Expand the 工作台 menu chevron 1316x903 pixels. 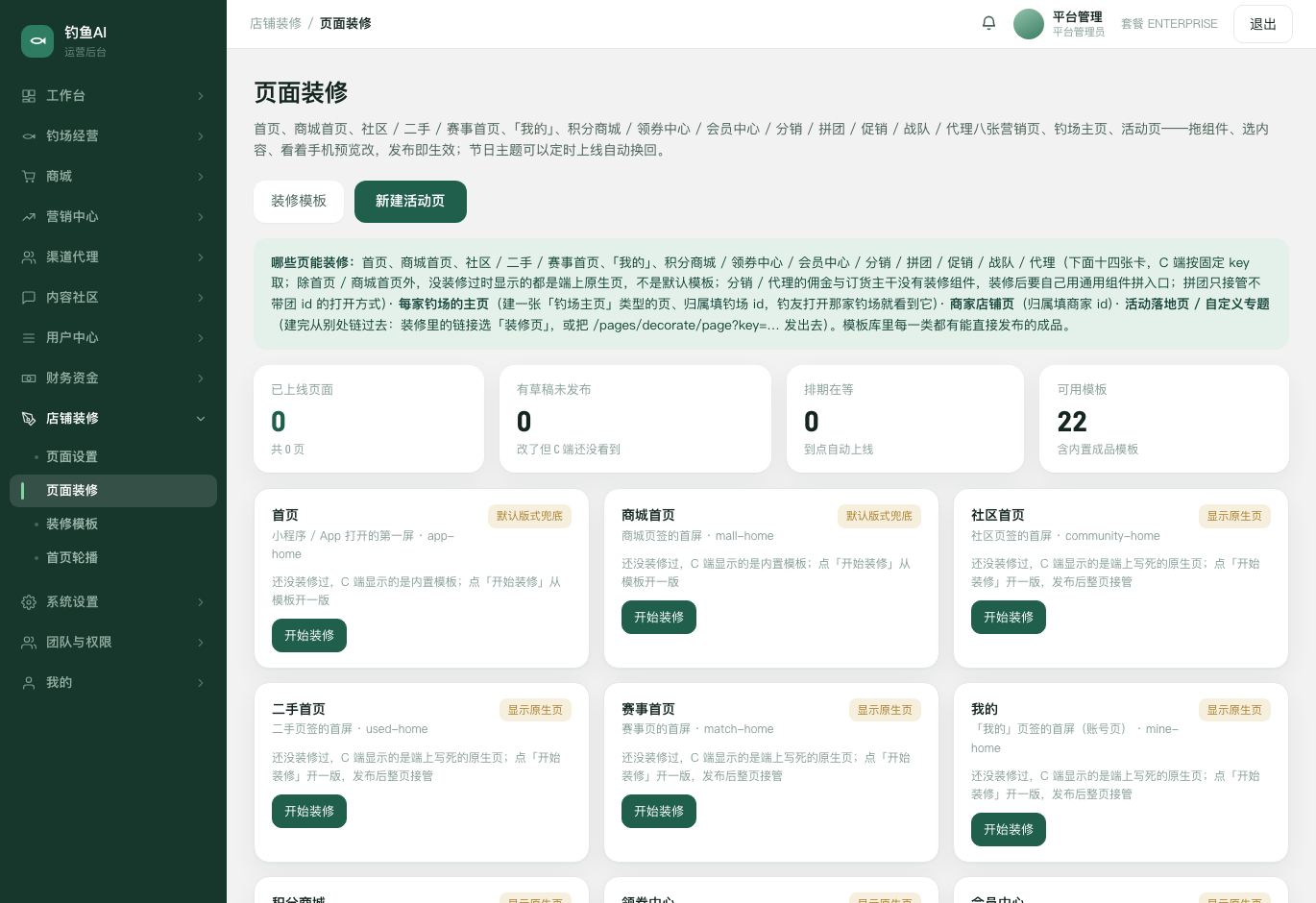(x=201, y=96)
